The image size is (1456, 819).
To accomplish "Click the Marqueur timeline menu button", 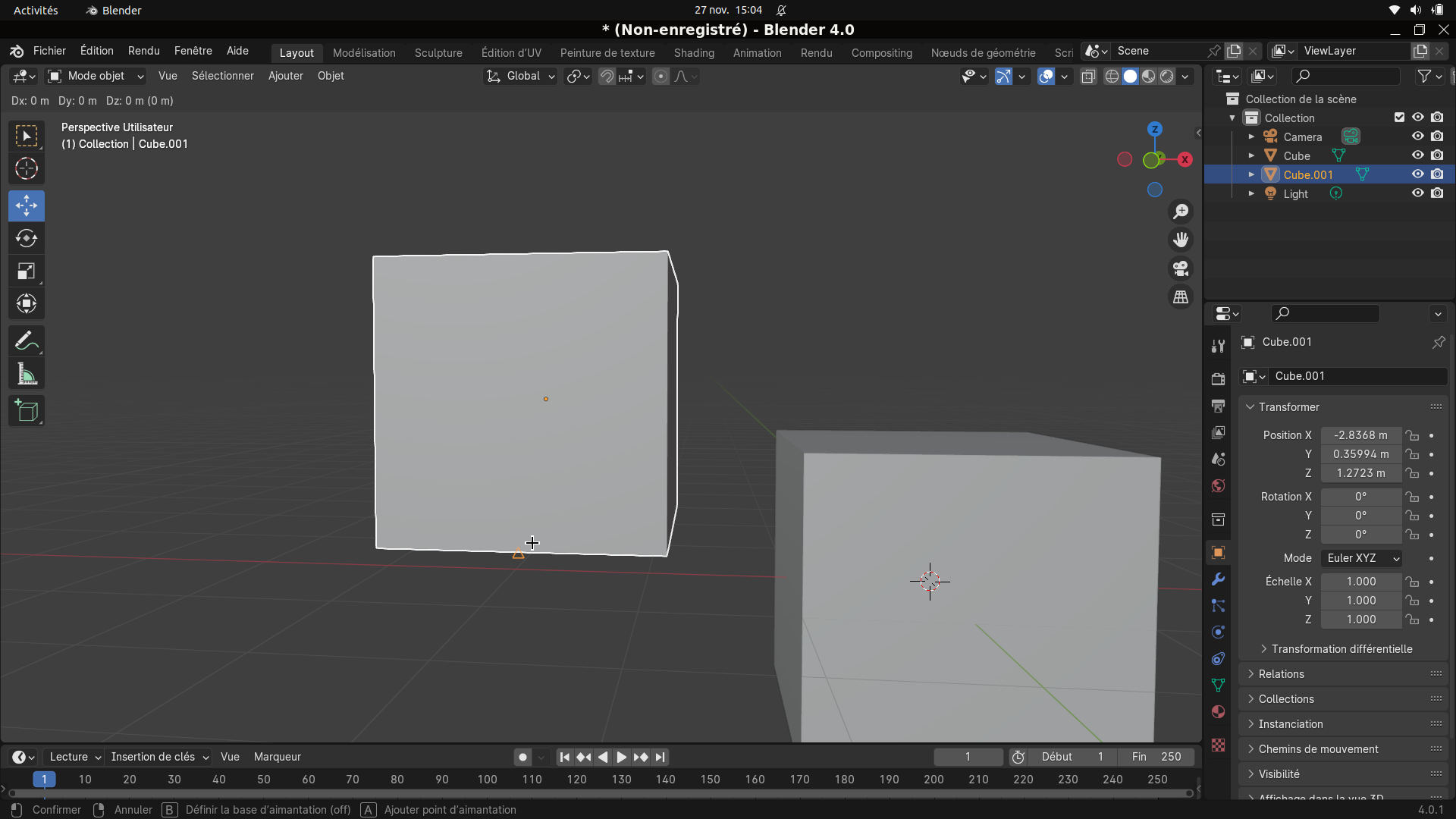I will [277, 757].
